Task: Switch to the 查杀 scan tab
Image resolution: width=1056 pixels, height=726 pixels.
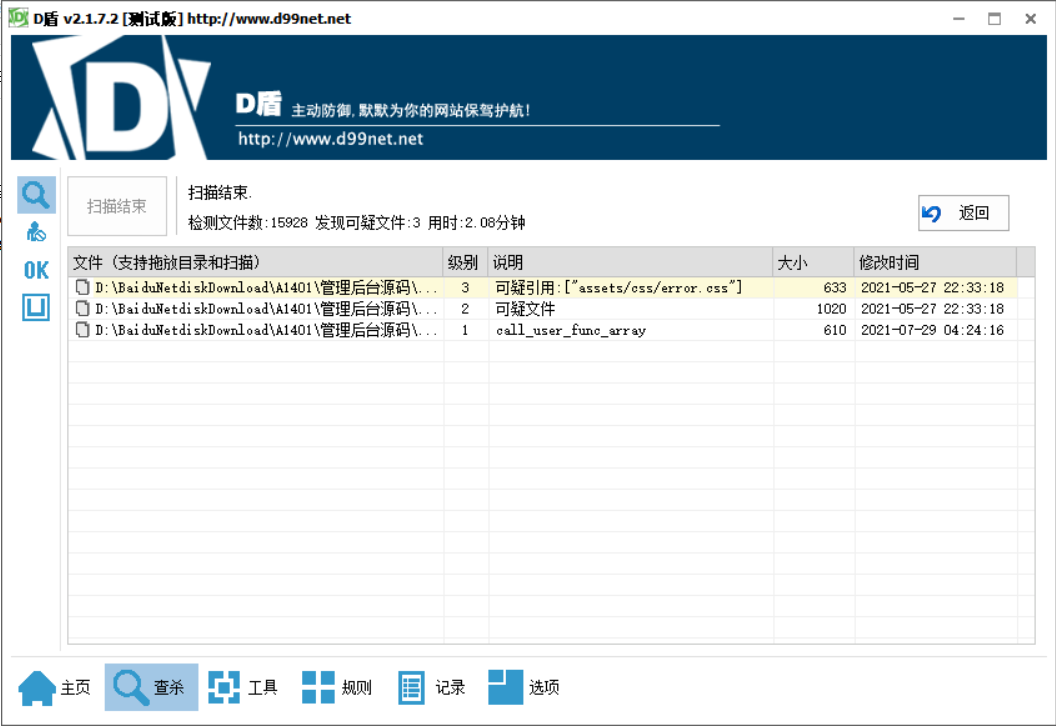Action: coord(151,687)
